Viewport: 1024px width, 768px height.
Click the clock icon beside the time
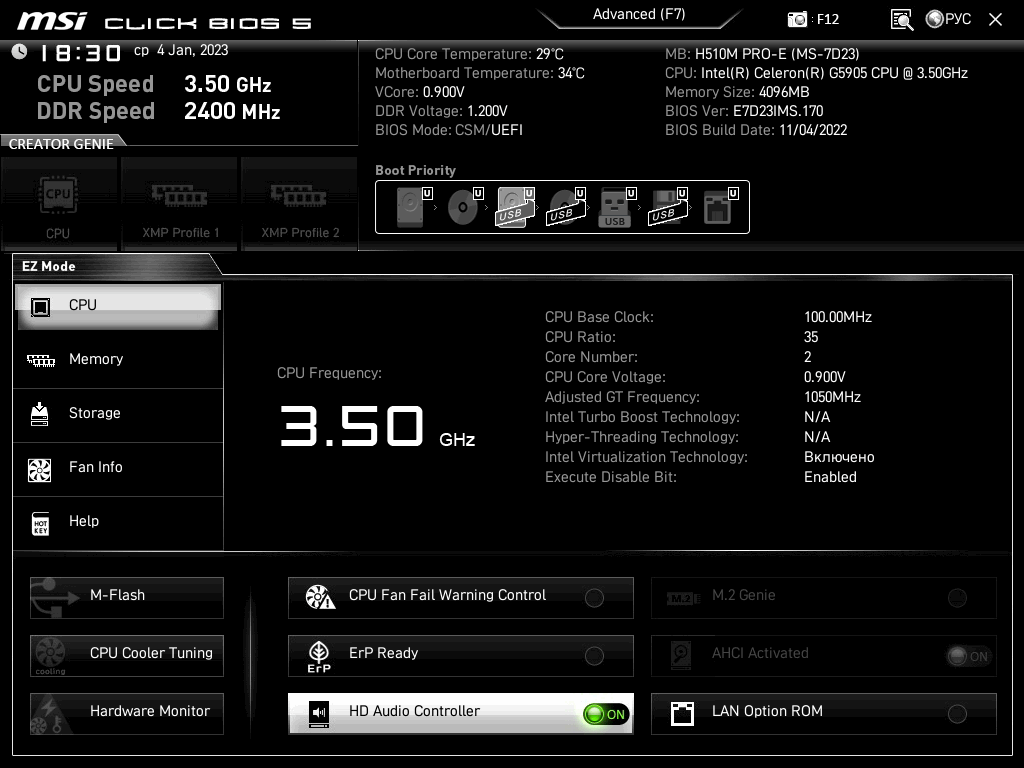point(20,52)
